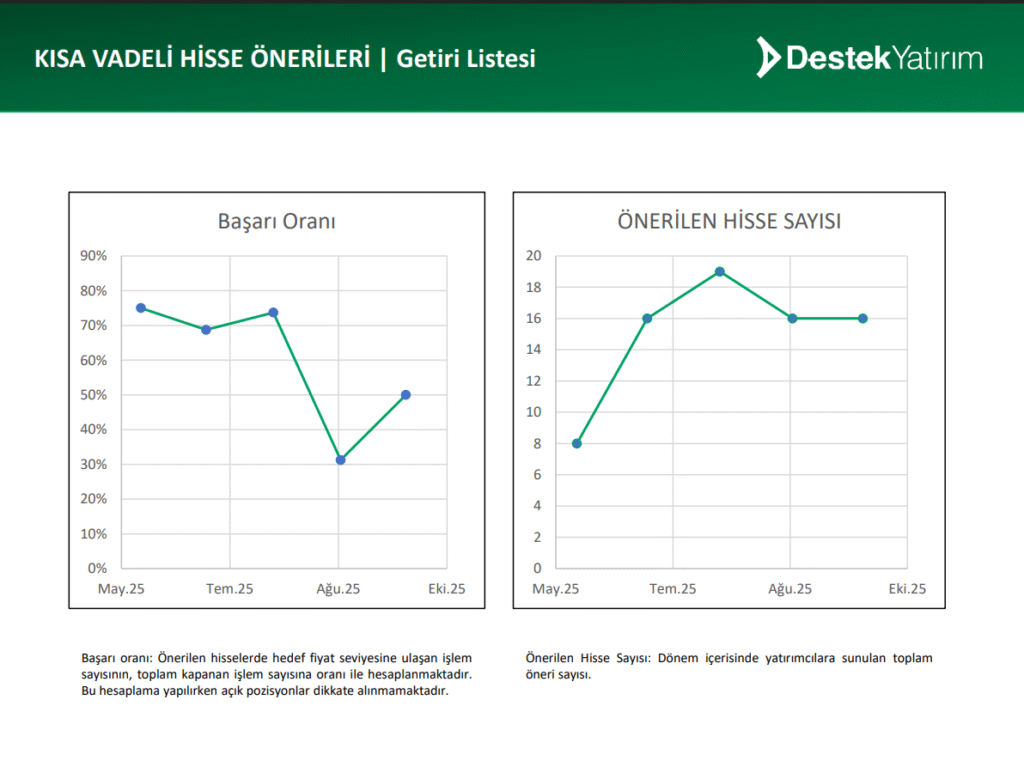Click the peak point at 19 in hisse chart
Viewport: 1024px width, 773px height.
[x=720, y=272]
